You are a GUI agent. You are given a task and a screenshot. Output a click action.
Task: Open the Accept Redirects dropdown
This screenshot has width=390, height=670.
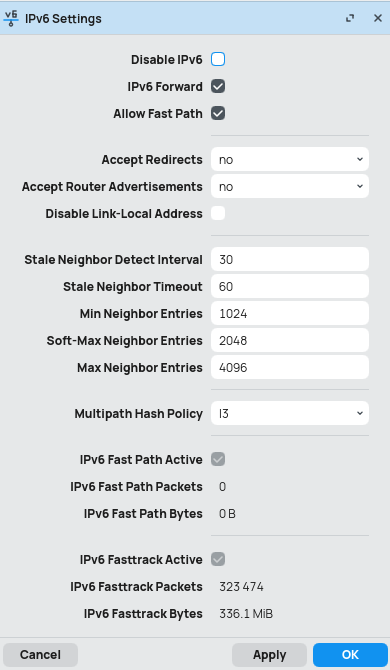tap(290, 159)
